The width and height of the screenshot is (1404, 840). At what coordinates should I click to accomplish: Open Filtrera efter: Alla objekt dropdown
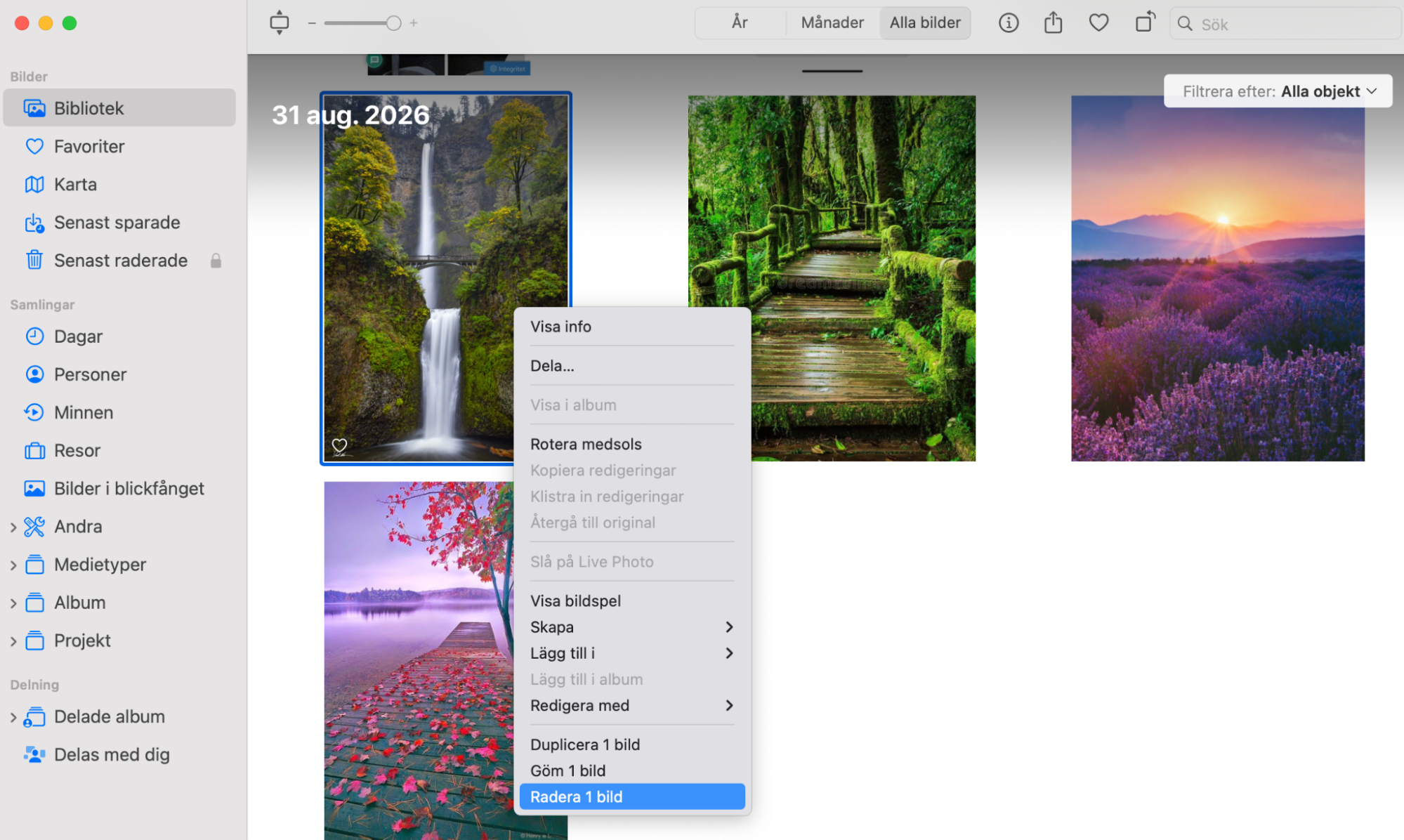1278,91
